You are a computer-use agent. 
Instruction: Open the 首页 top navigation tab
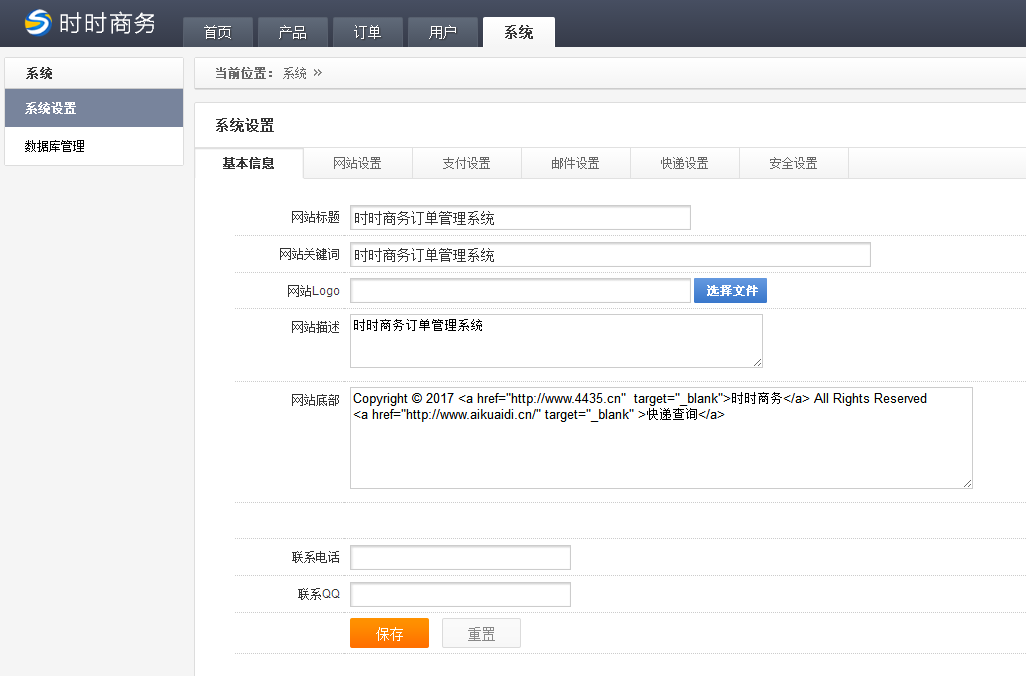pos(217,32)
